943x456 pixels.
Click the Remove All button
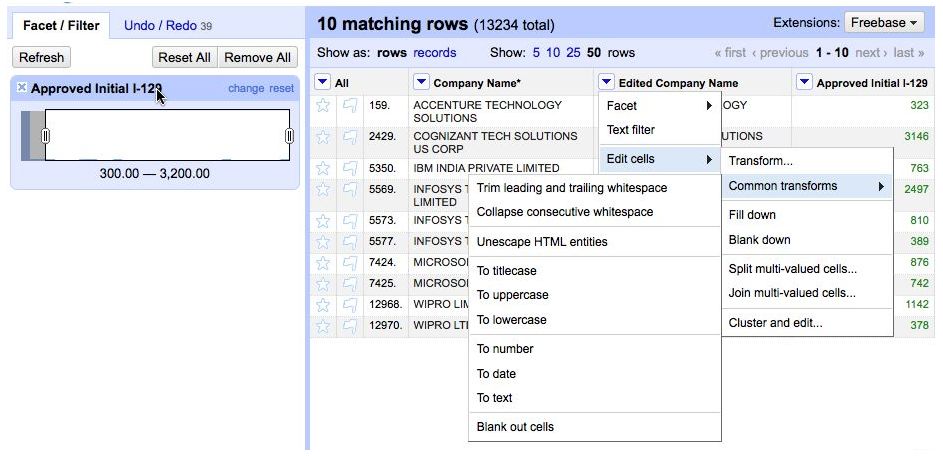257,58
